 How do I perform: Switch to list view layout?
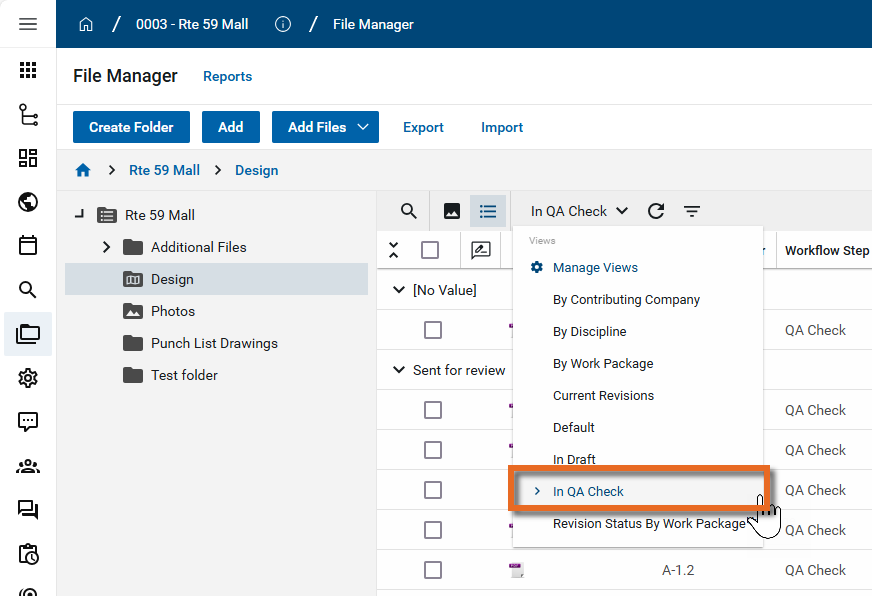point(488,211)
